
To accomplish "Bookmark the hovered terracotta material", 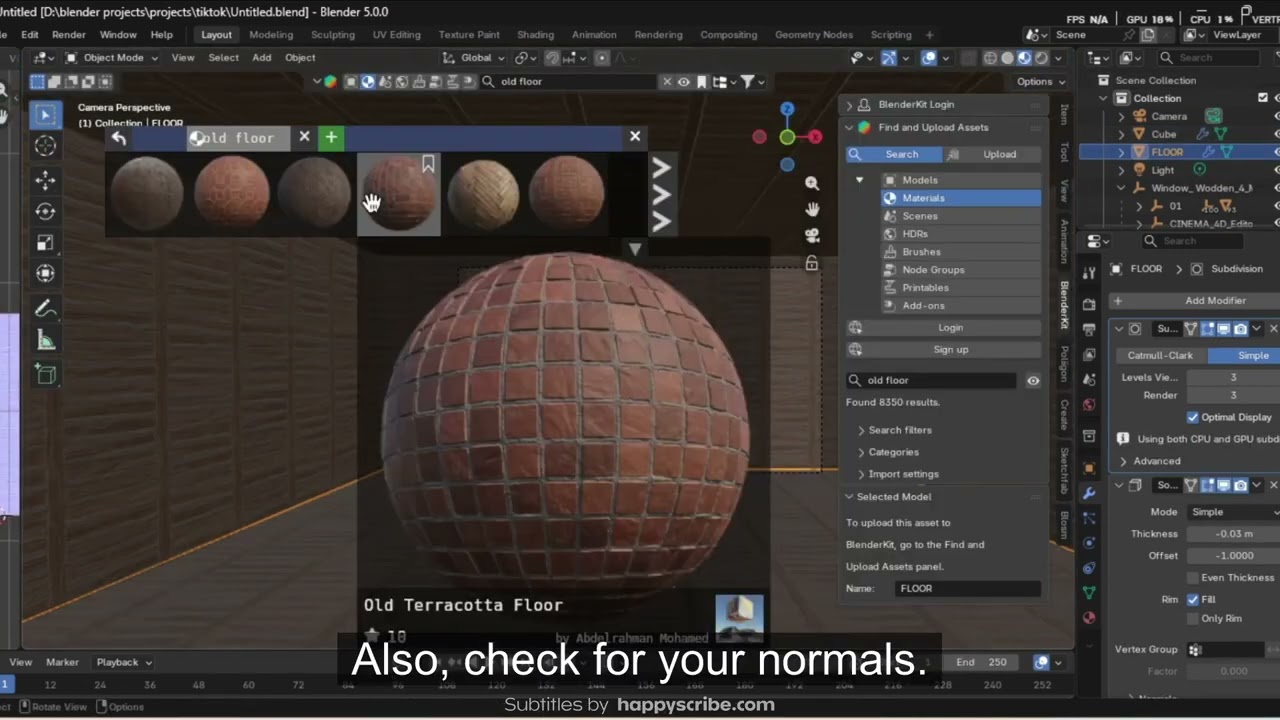I will click(428, 164).
